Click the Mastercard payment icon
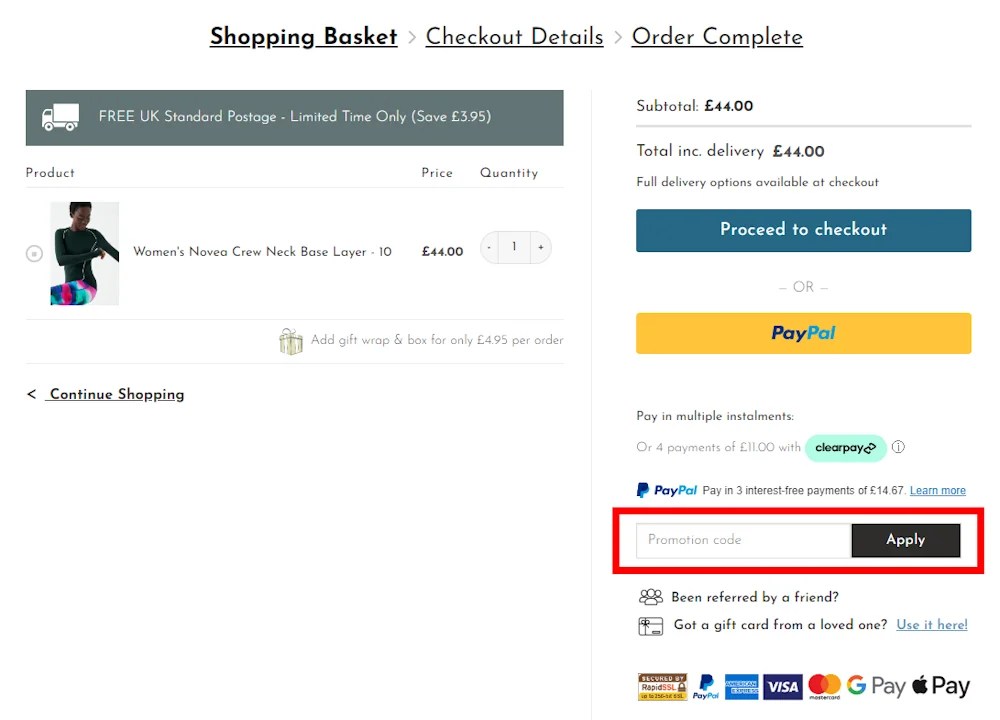Image resolution: width=1000 pixels, height=720 pixels. point(824,686)
